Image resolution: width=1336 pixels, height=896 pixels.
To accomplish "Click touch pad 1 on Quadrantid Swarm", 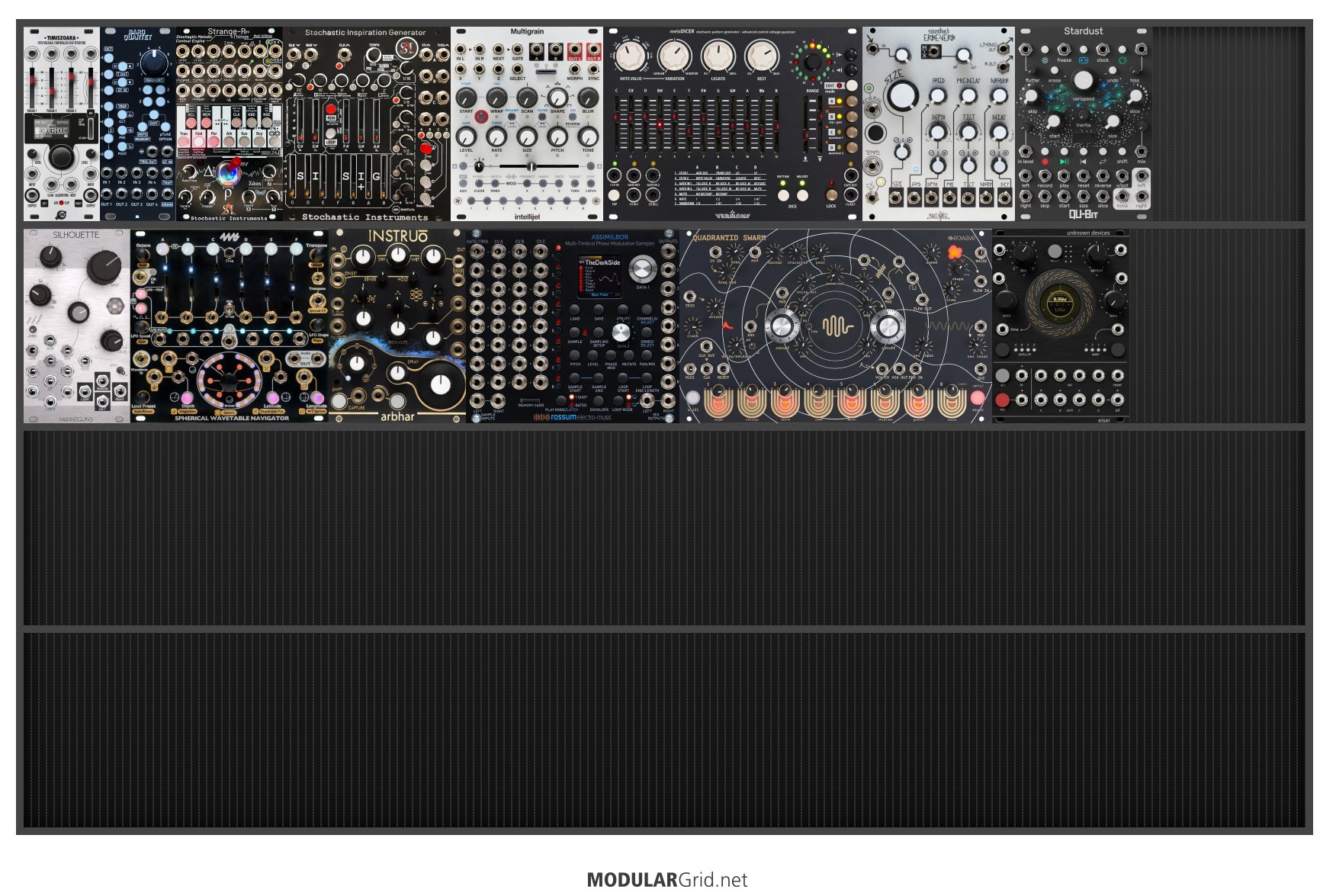I will point(717,403).
